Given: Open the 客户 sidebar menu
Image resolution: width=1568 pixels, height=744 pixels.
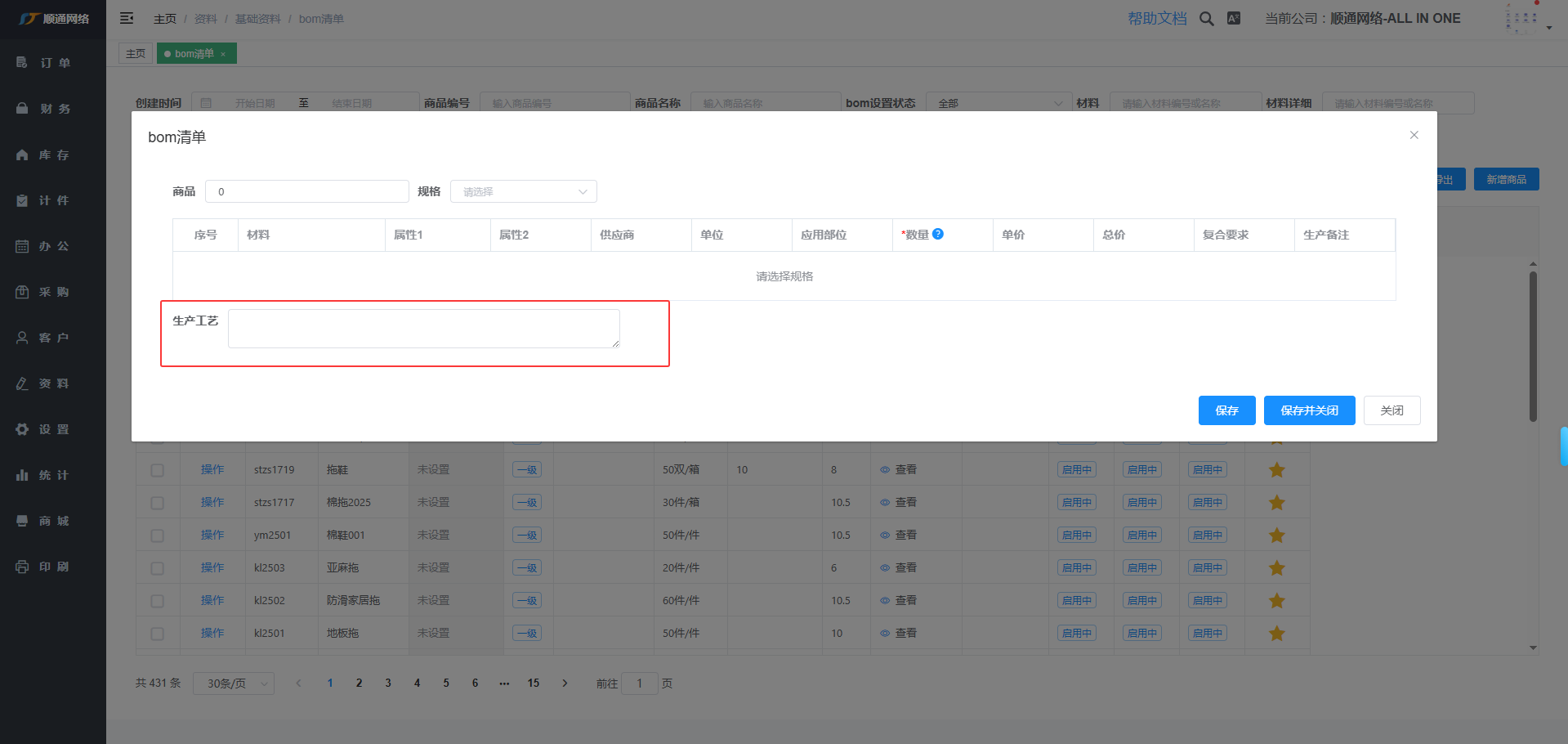Looking at the screenshot, I should tap(53, 338).
